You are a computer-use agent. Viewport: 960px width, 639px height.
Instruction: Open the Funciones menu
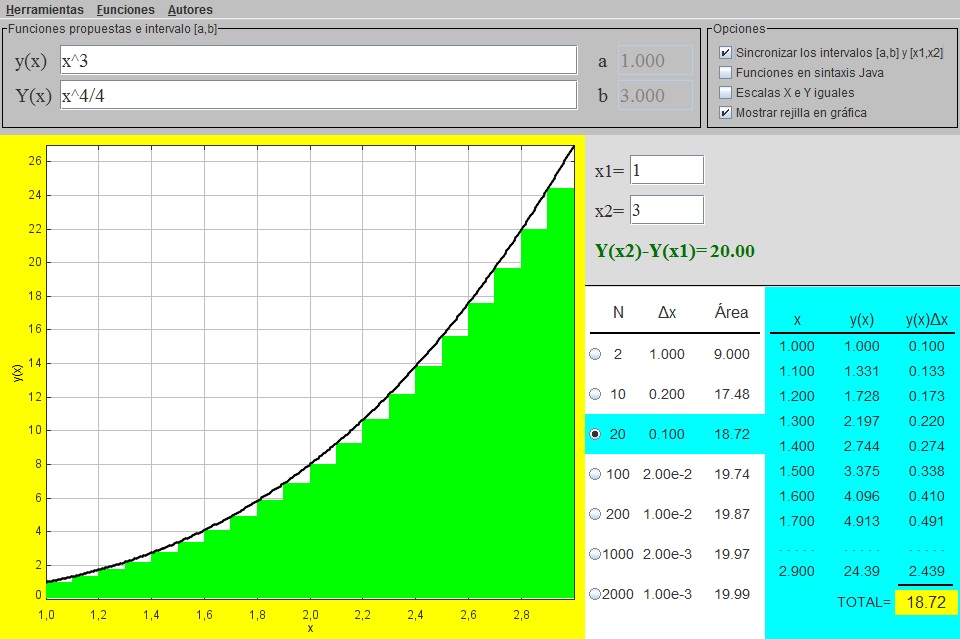click(126, 10)
